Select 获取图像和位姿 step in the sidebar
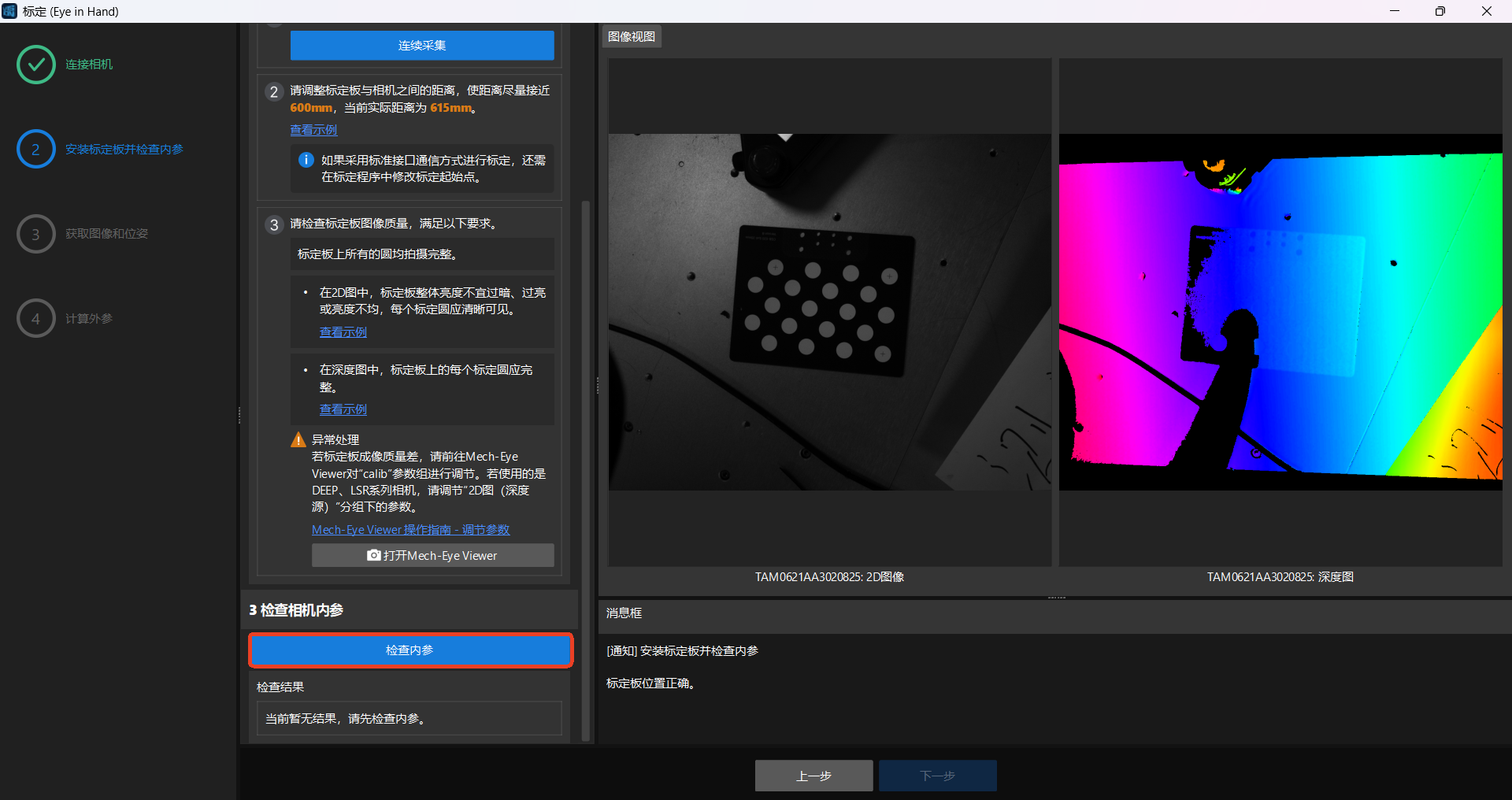1512x800 pixels. (x=106, y=234)
